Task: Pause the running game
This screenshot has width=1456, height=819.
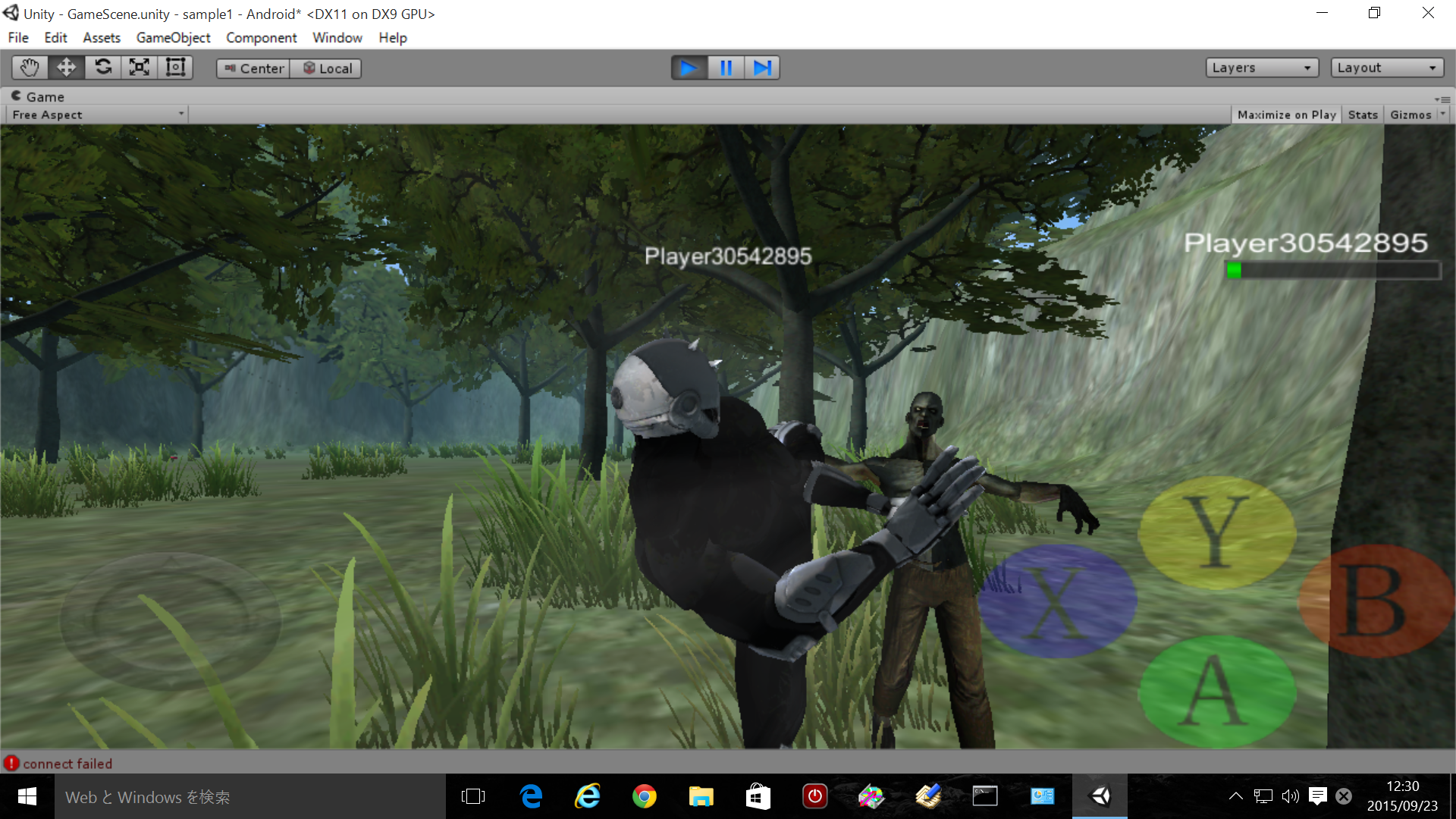Action: click(726, 67)
